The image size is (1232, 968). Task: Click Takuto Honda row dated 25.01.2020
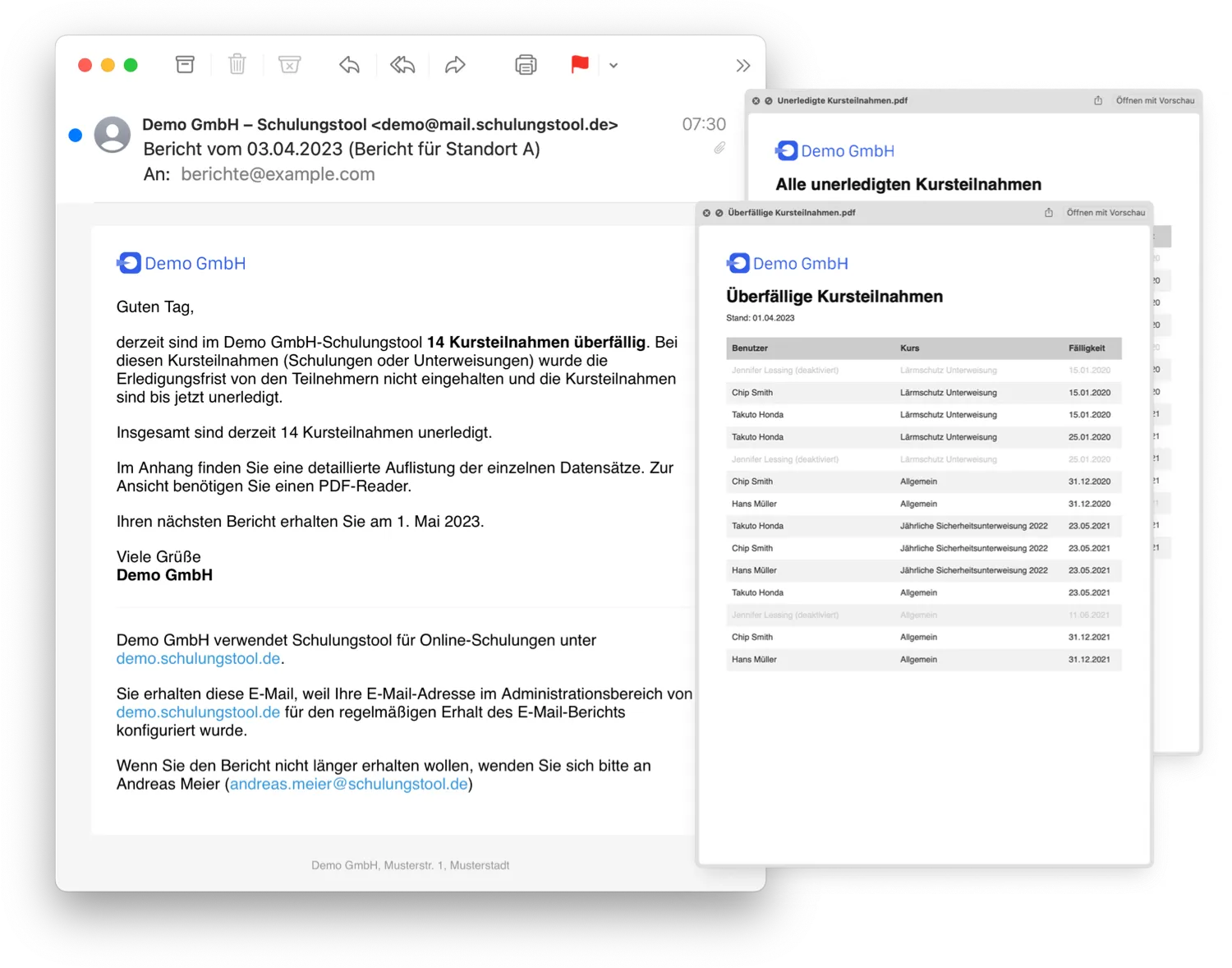(924, 437)
